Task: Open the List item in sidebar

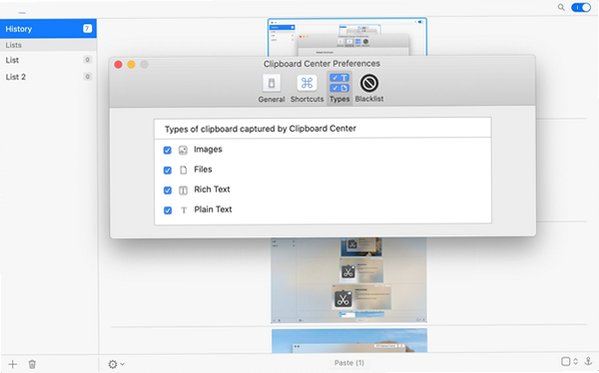Action: pos(48,60)
